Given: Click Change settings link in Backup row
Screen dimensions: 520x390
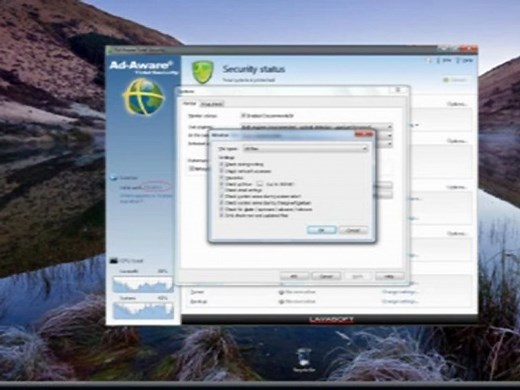Looking at the screenshot, I should click(399, 301).
